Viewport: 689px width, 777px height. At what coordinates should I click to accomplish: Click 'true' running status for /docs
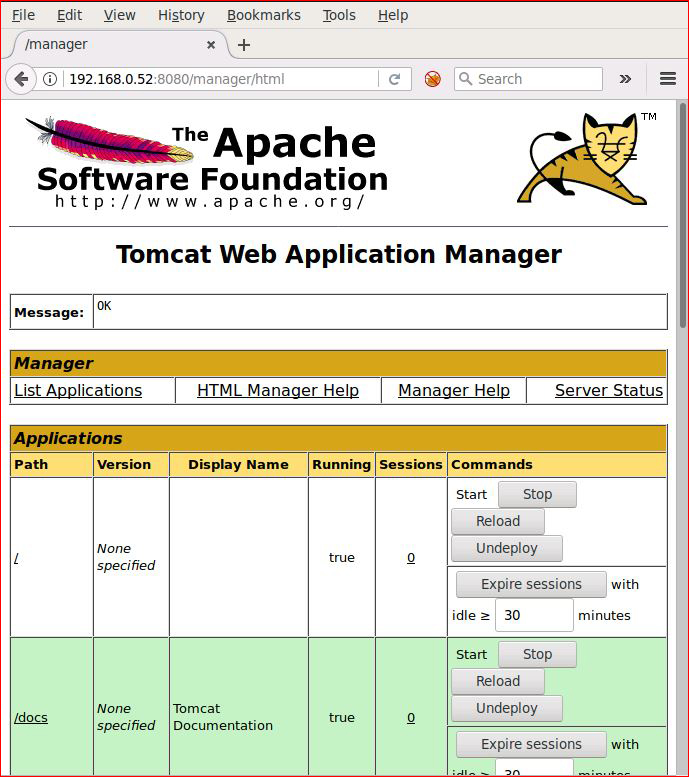pyautogui.click(x=342, y=718)
